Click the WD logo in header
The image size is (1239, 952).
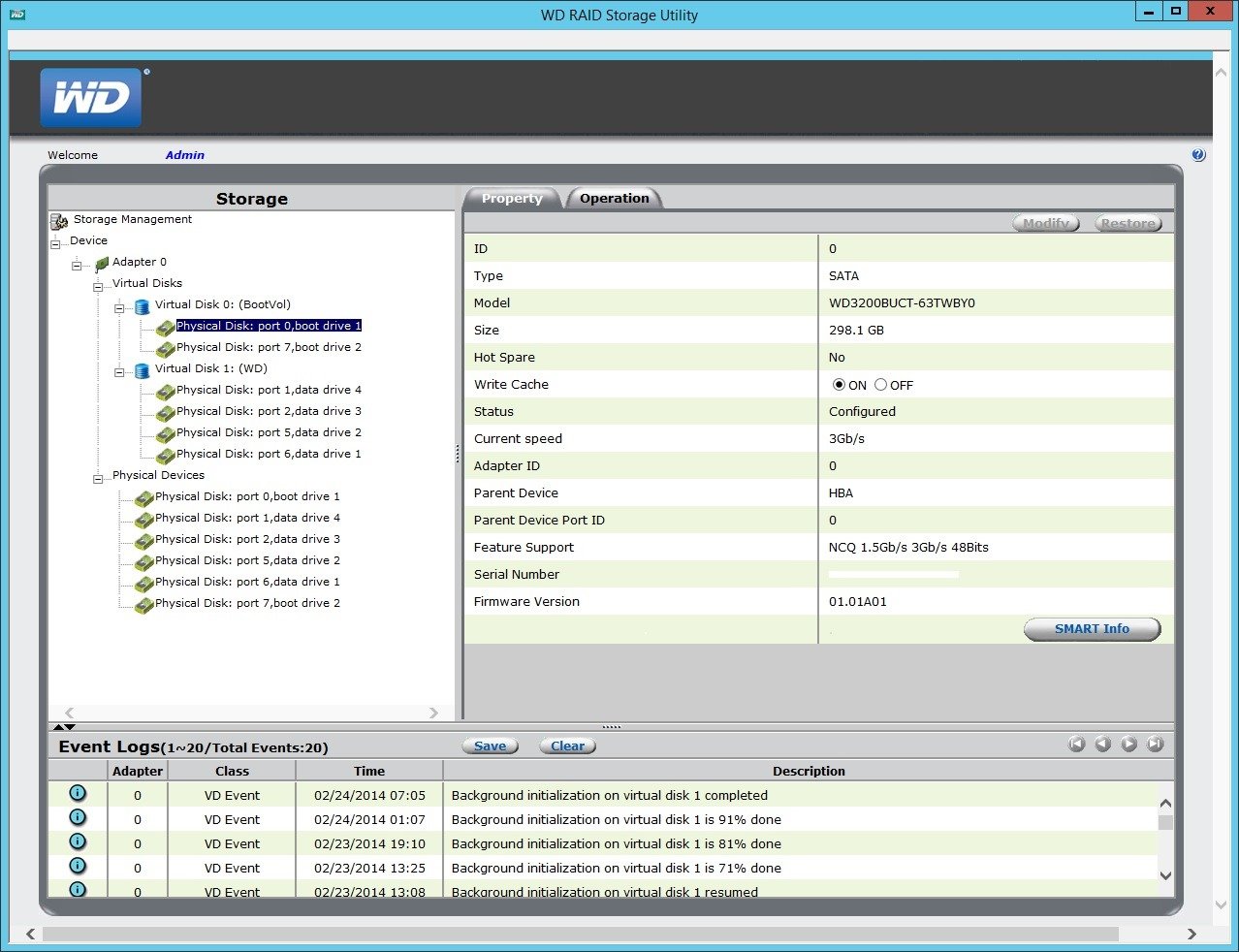(x=91, y=98)
